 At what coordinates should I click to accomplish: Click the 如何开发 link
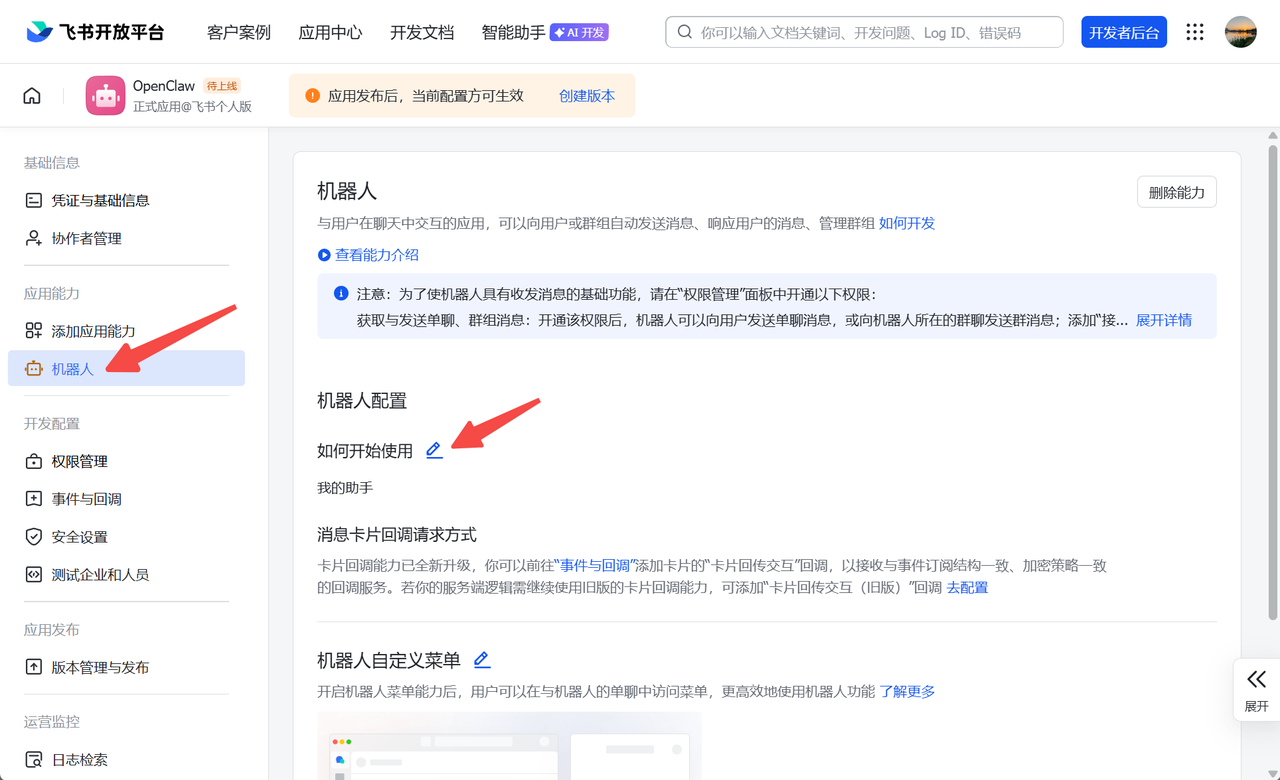click(x=907, y=223)
